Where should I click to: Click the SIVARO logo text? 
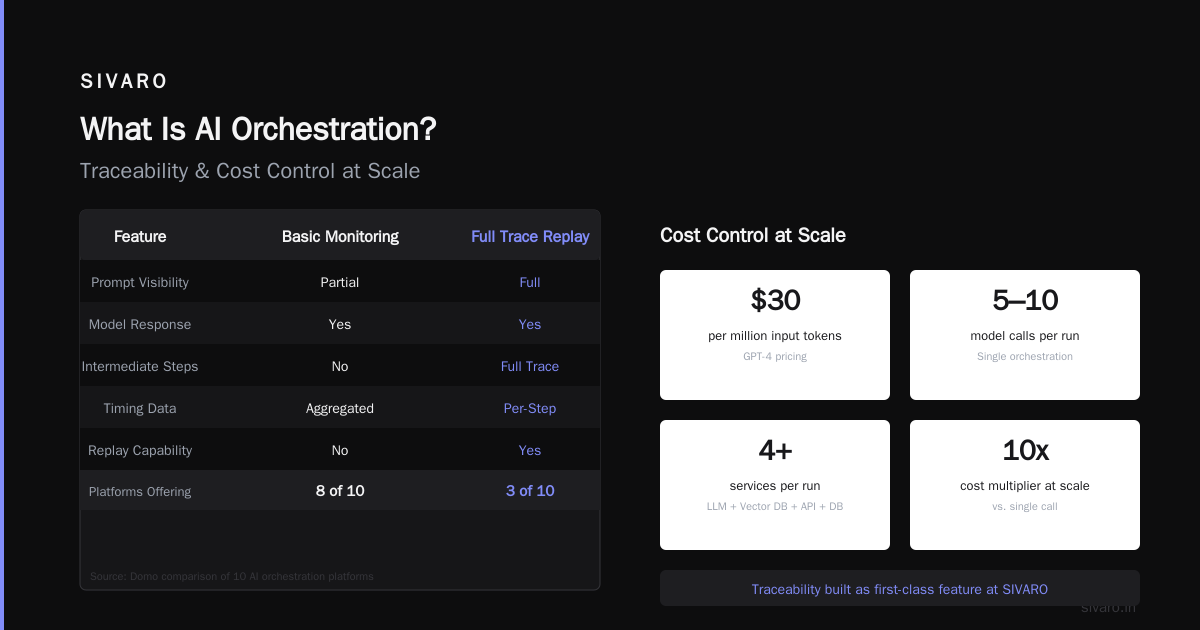pos(124,82)
